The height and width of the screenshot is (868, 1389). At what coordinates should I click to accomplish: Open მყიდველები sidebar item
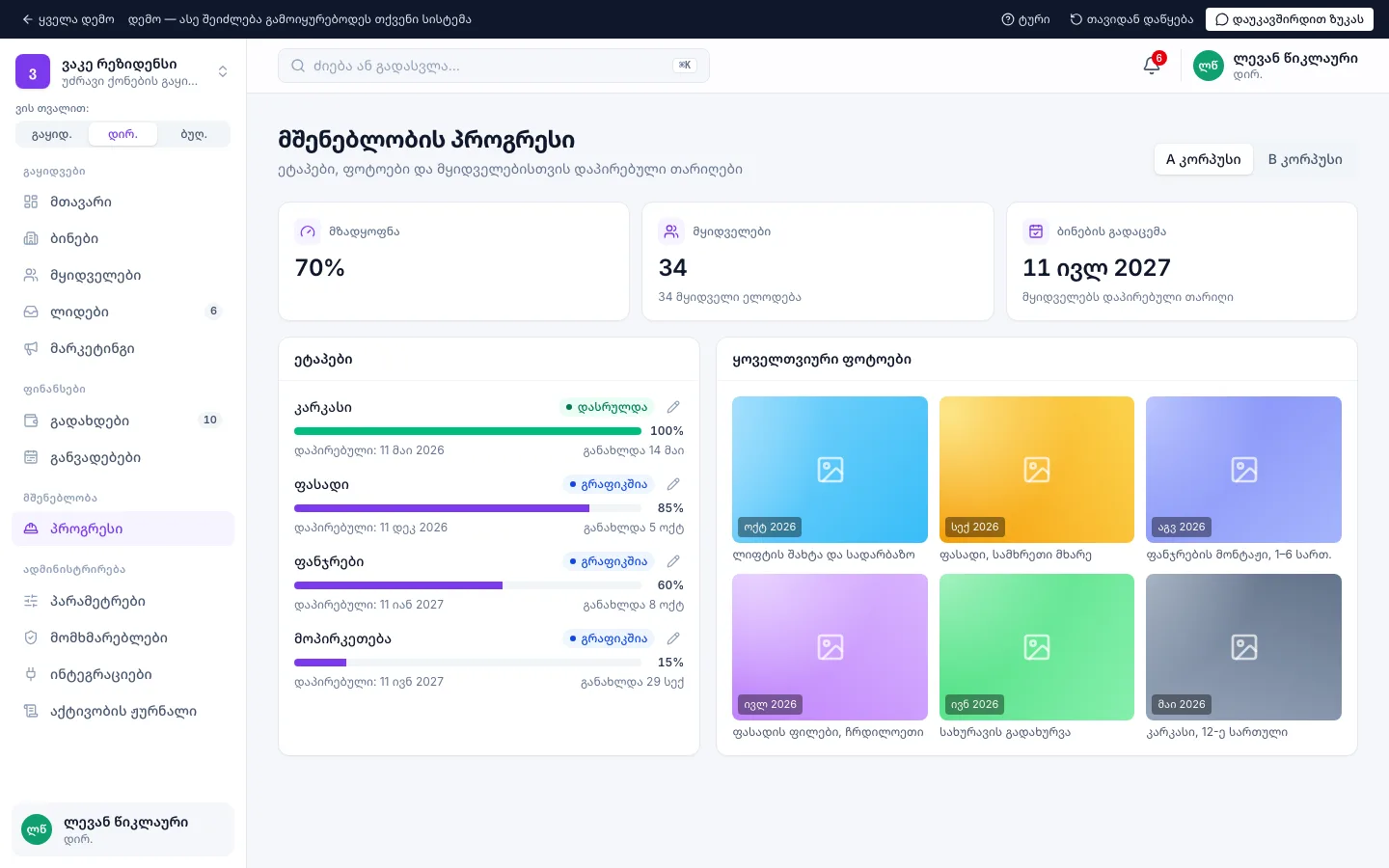[123, 275]
